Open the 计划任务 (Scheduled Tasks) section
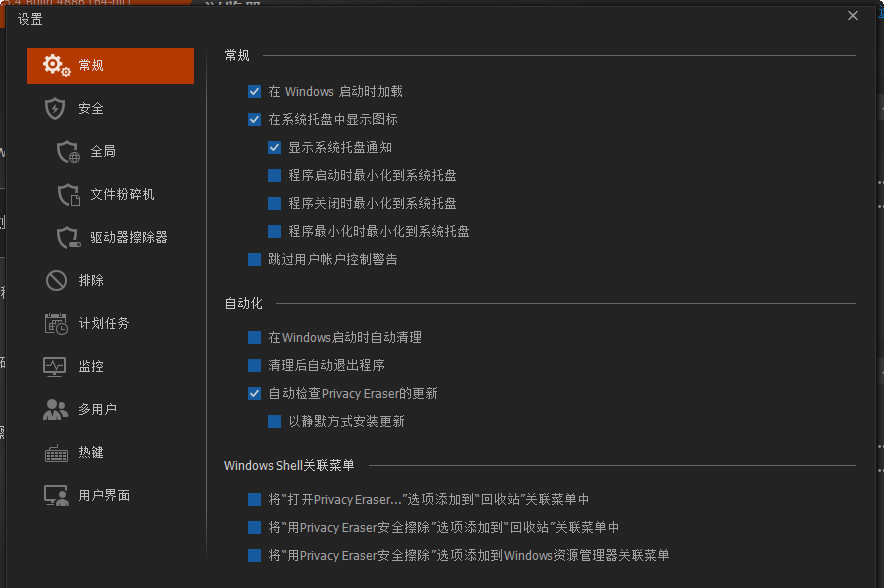 tap(90, 323)
